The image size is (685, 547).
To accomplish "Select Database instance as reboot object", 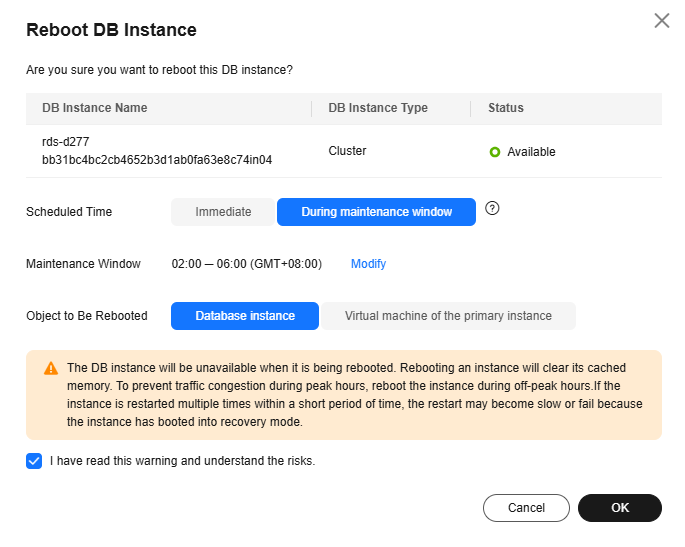I will click(245, 316).
